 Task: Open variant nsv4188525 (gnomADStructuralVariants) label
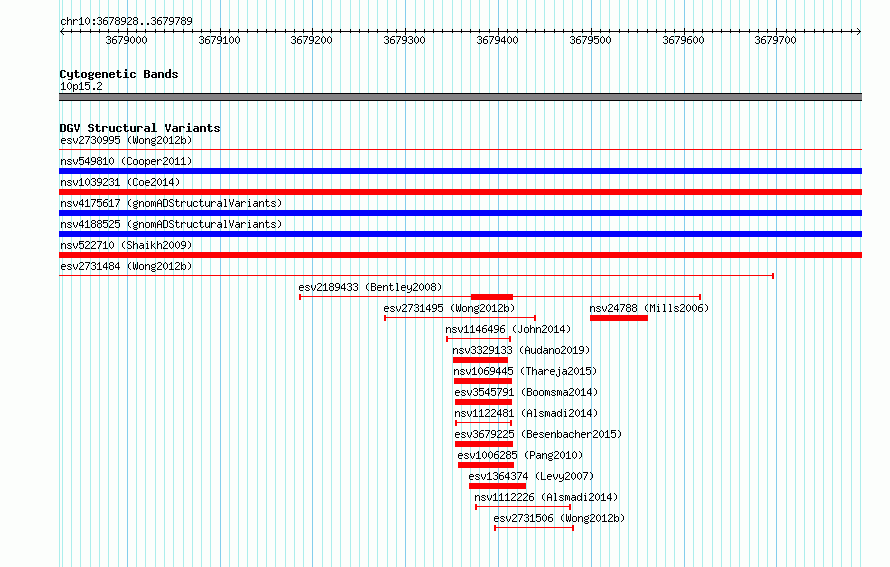pos(171,224)
